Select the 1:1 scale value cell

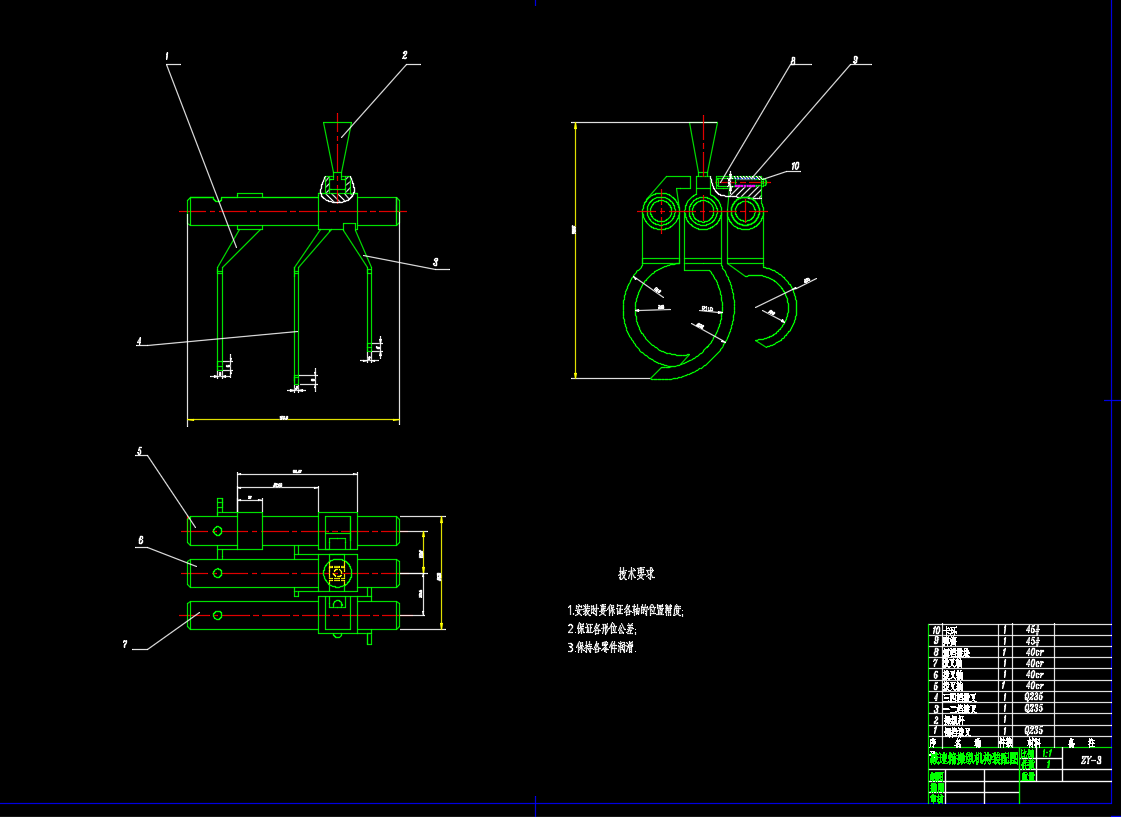pos(1048,753)
